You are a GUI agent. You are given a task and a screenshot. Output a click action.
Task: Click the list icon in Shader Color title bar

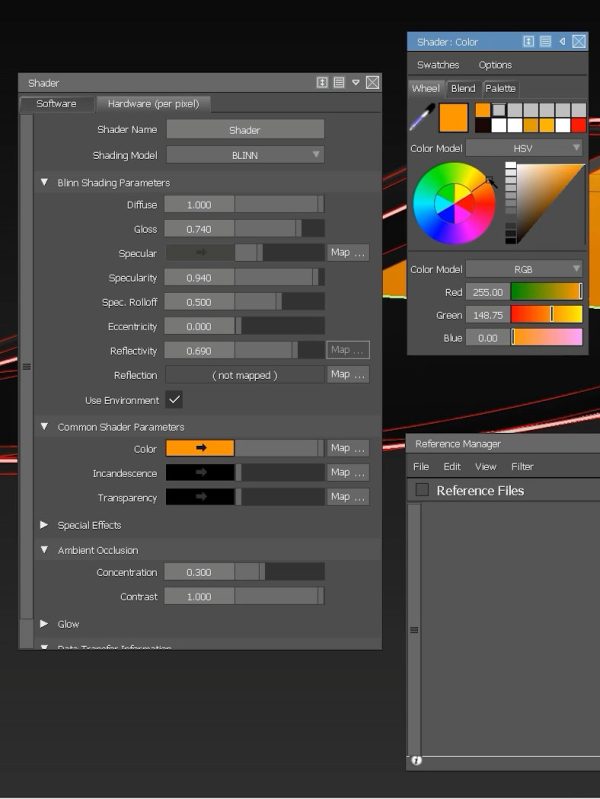tap(545, 42)
